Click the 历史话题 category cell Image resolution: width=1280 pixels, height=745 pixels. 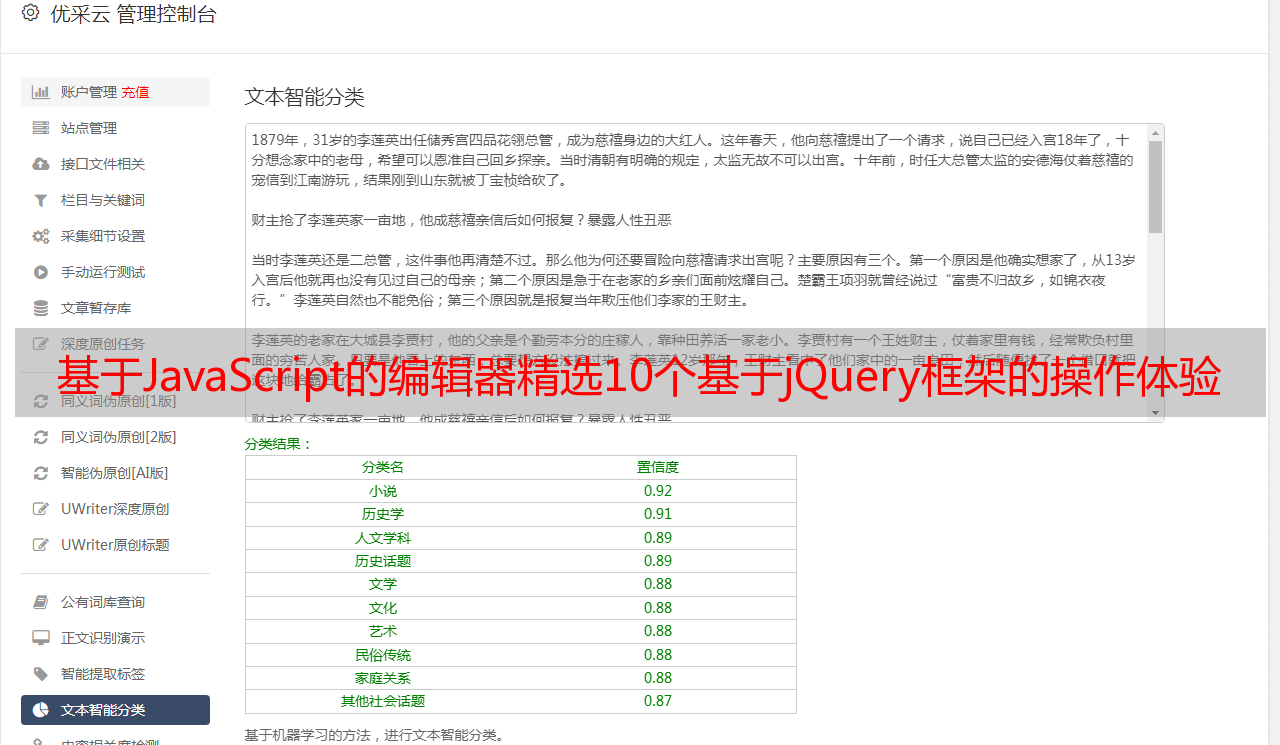[383, 561]
